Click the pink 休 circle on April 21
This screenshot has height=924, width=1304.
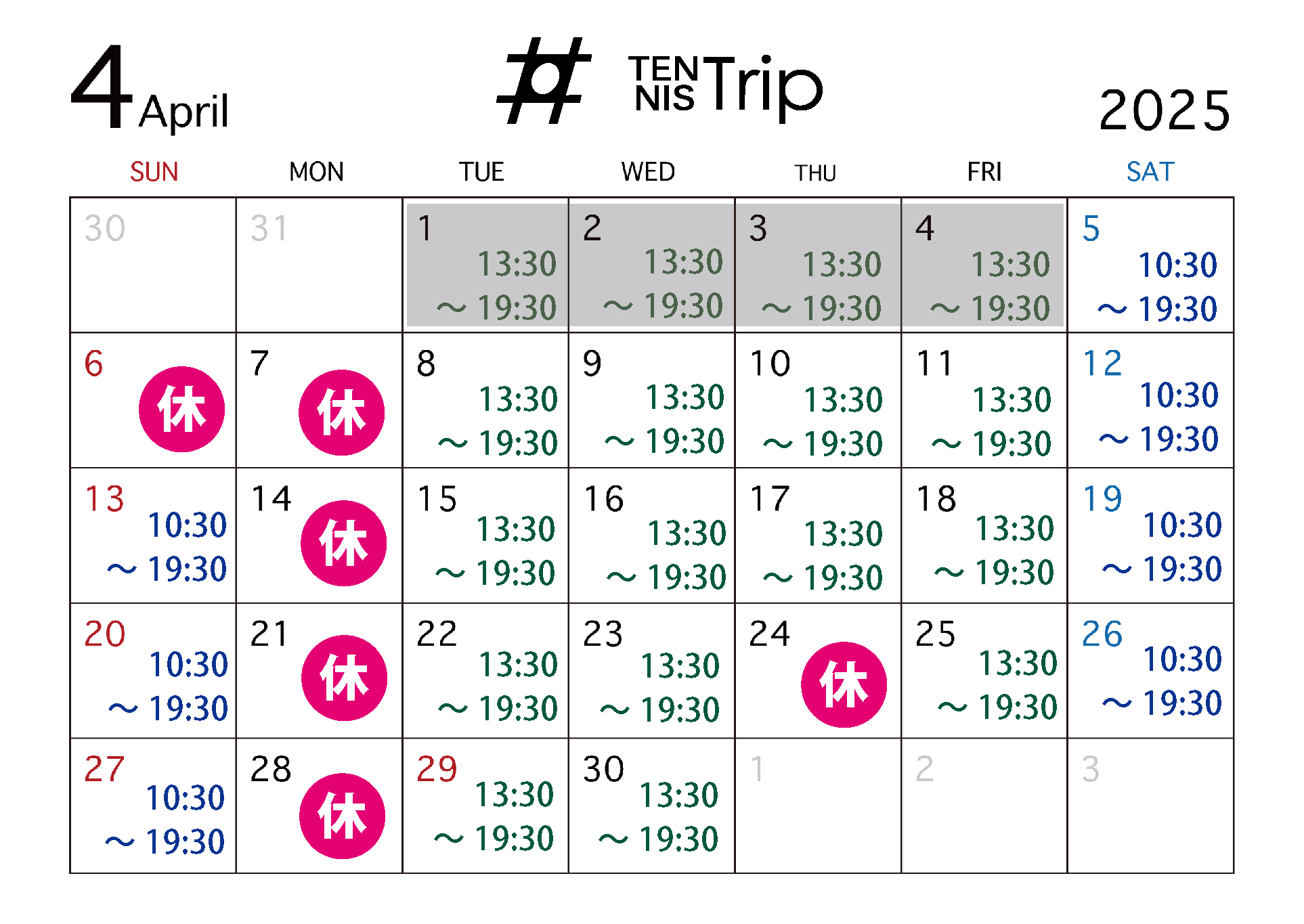pos(344,678)
